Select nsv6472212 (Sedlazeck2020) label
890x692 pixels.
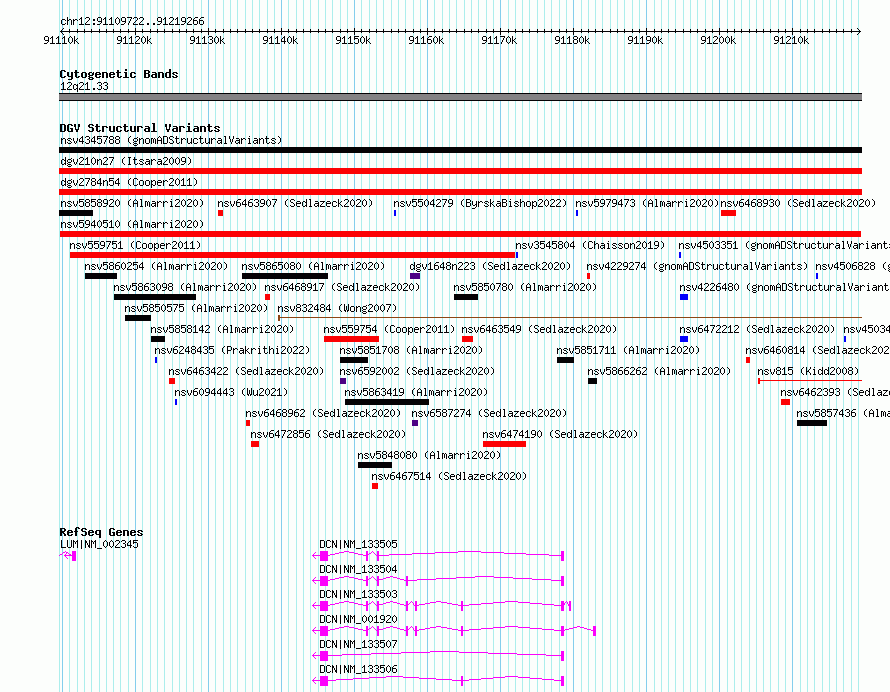(757, 329)
